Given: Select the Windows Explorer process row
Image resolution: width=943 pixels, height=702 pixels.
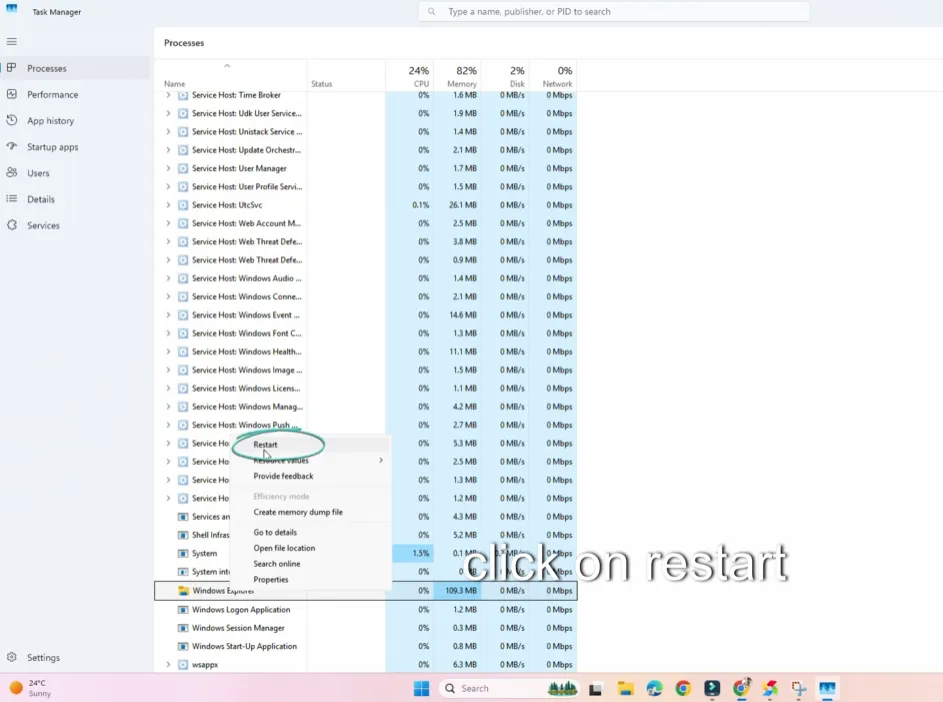Looking at the screenshot, I should [366, 591].
